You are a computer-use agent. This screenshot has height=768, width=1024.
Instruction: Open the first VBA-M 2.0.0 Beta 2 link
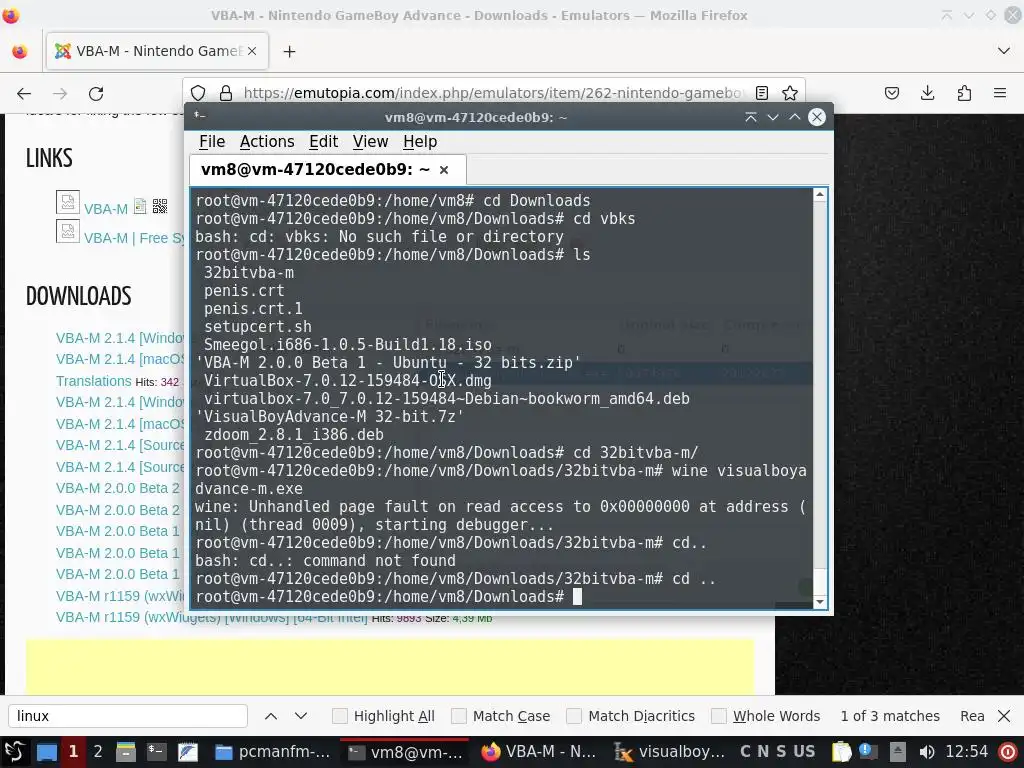pyautogui.click(x=118, y=488)
